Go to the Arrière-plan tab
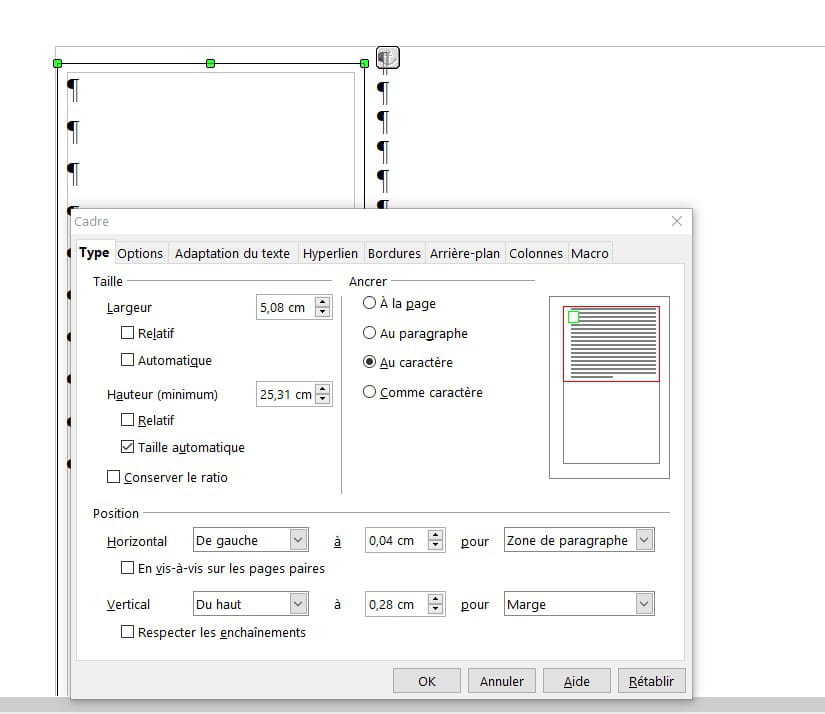This screenshot has height=714, width=825. [465, 254]
